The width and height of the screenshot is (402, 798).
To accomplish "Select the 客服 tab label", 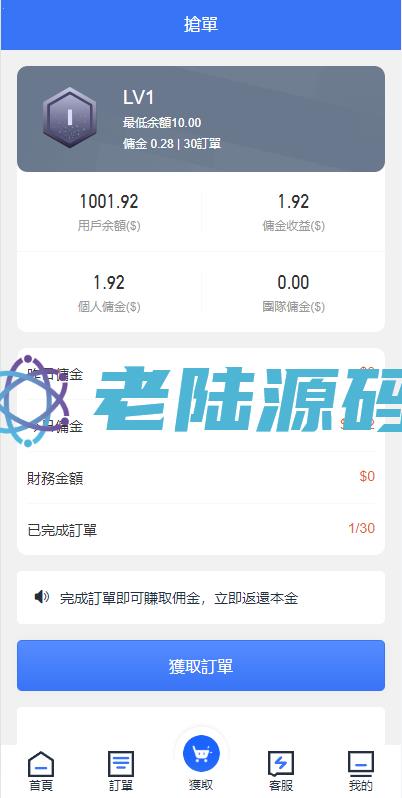I will tap(281, 785).
